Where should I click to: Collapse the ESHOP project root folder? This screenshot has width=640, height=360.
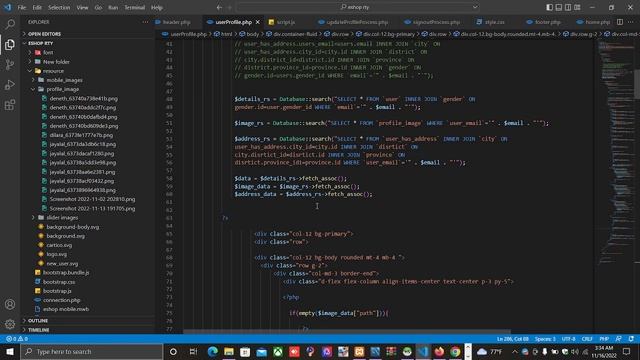[x=40, y=43]
